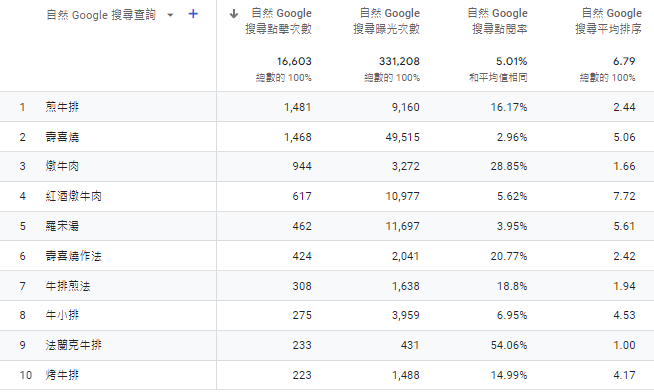654x392 pixels.
Task: Click average position value 5.06
Action: point(624,137)
